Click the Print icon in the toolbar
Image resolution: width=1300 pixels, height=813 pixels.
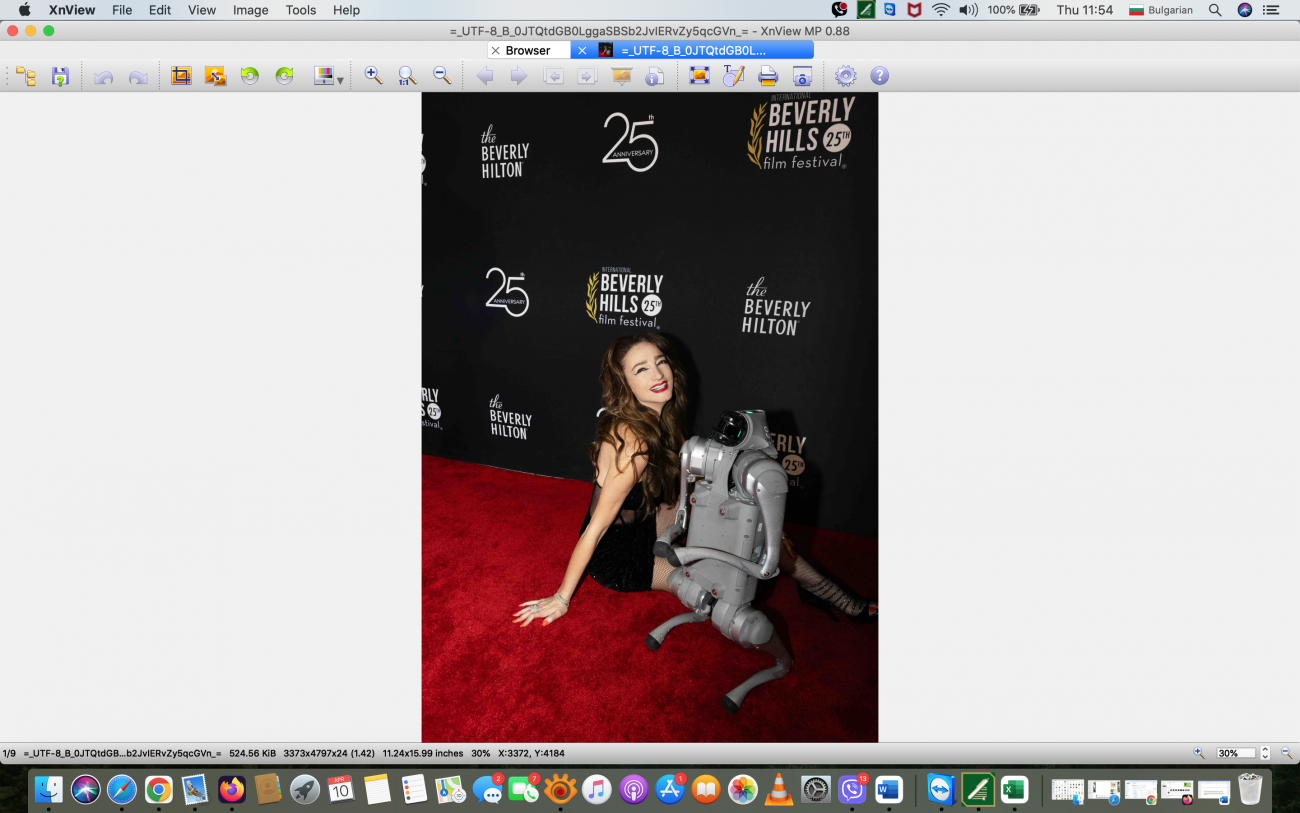(768, 76)
